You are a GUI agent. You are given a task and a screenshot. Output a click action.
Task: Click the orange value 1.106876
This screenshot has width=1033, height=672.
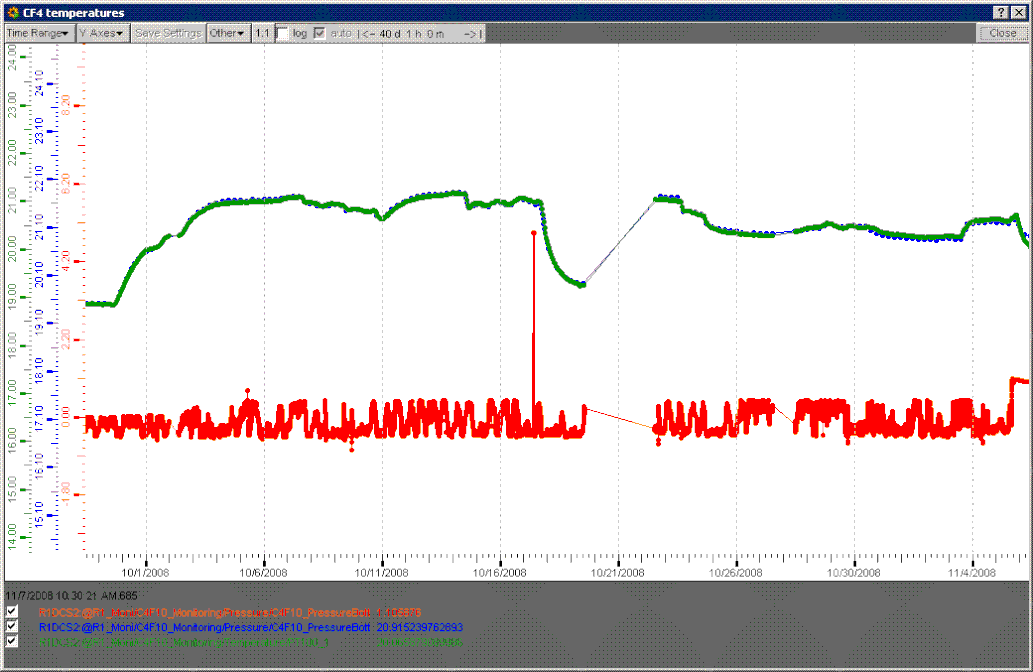[x=399, y=613]
